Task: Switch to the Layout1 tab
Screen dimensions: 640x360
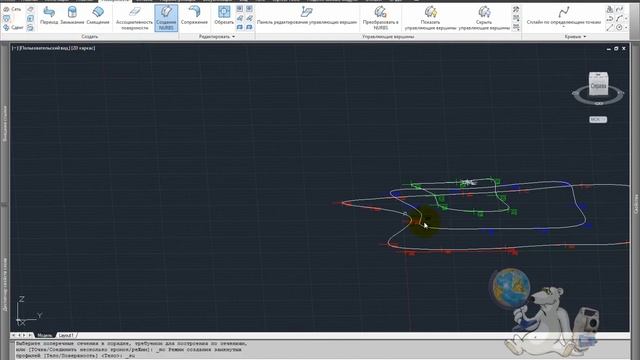Action: pyautogui.click(x=66, y=336)
